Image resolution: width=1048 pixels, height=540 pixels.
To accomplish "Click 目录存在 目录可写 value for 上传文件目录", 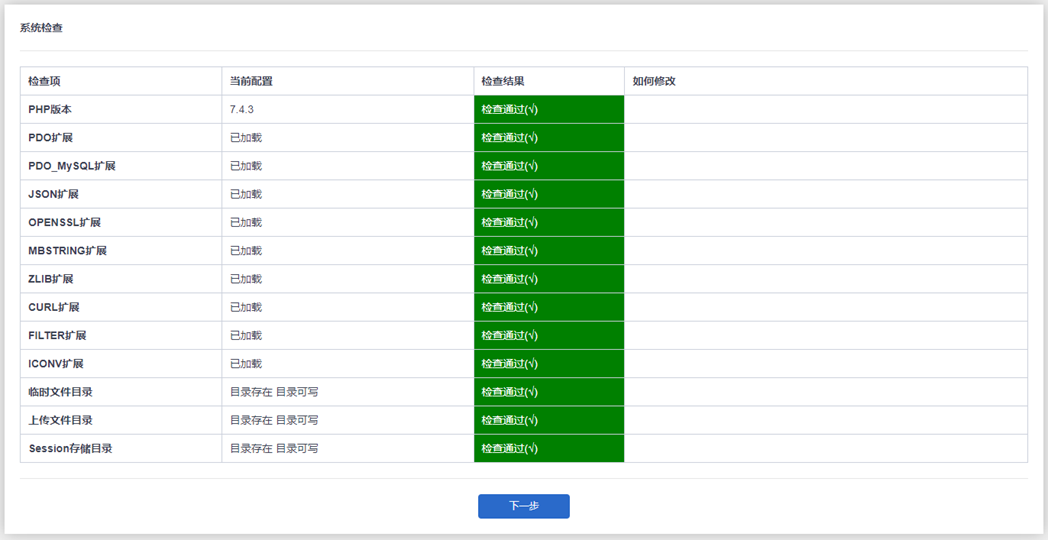I will coord(274,420).
